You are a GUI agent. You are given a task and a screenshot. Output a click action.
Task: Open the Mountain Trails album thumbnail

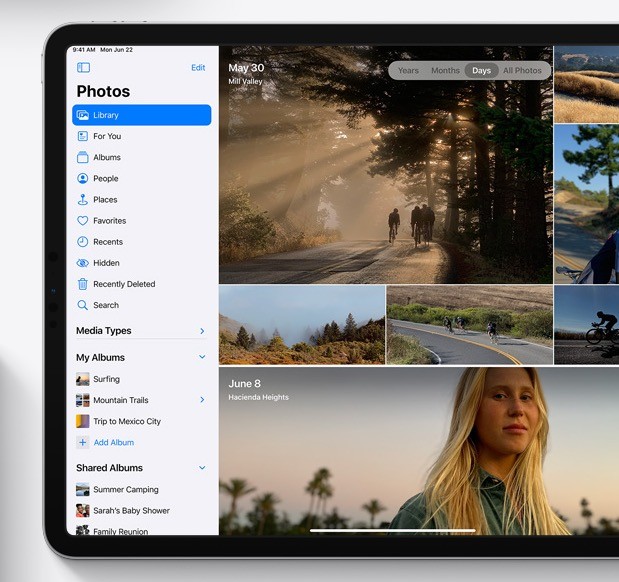click(83, 400)
